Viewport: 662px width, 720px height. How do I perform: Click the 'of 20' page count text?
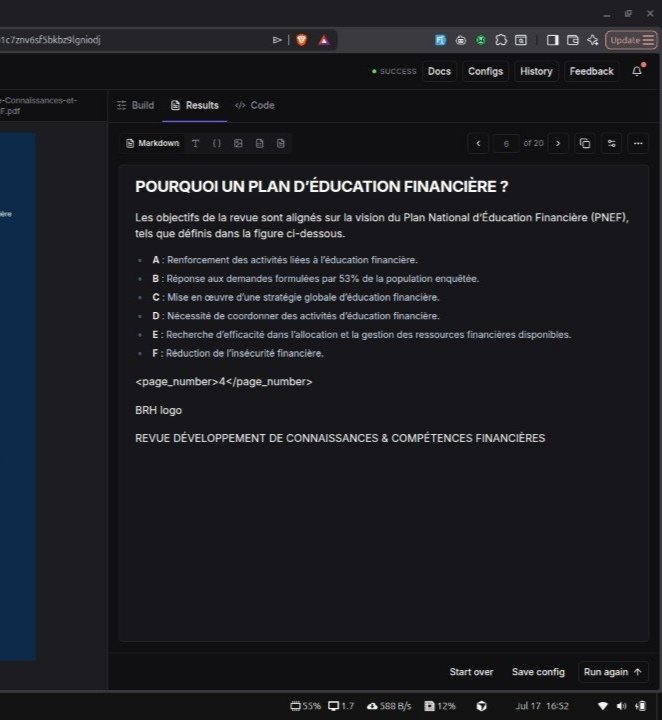[x=533, y=143]
